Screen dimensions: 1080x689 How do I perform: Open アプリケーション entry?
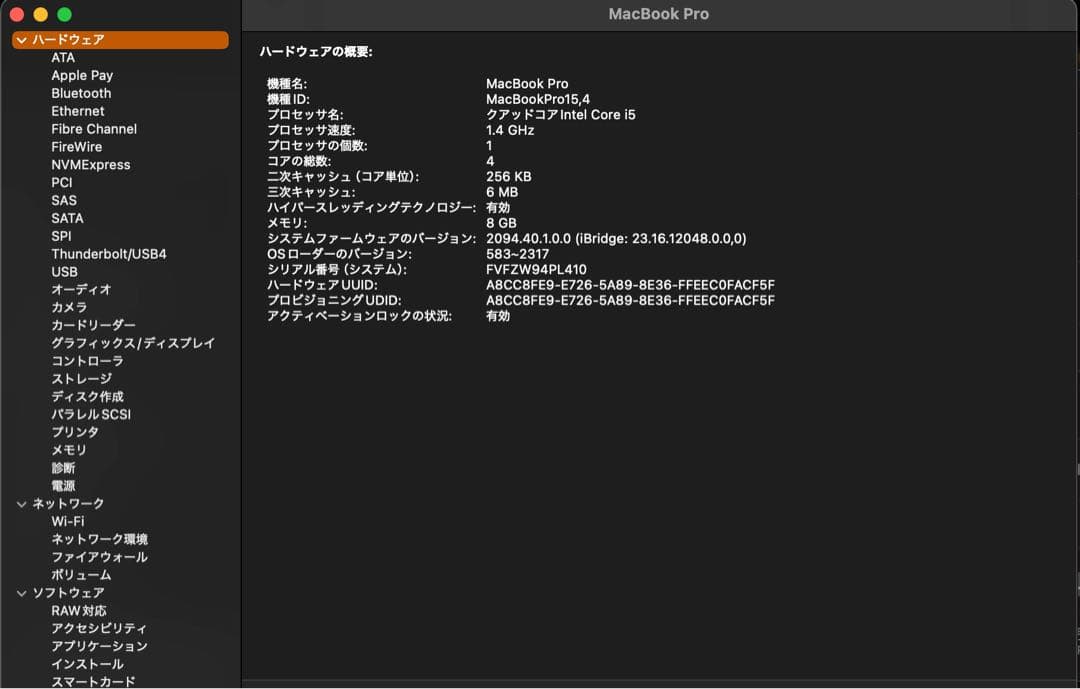(99, 647)
